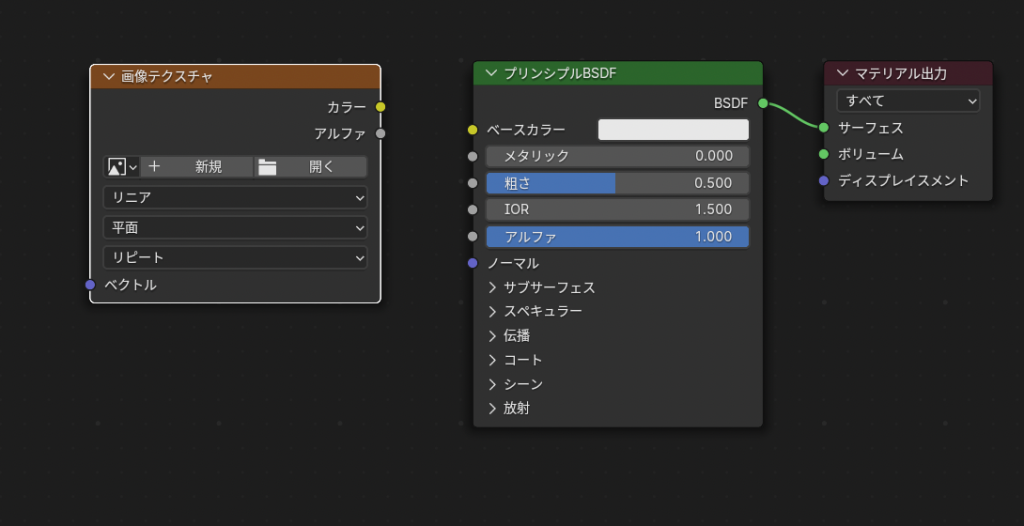
Task: Click the gray アルファ output socket
Action: (x=381, y=133)
